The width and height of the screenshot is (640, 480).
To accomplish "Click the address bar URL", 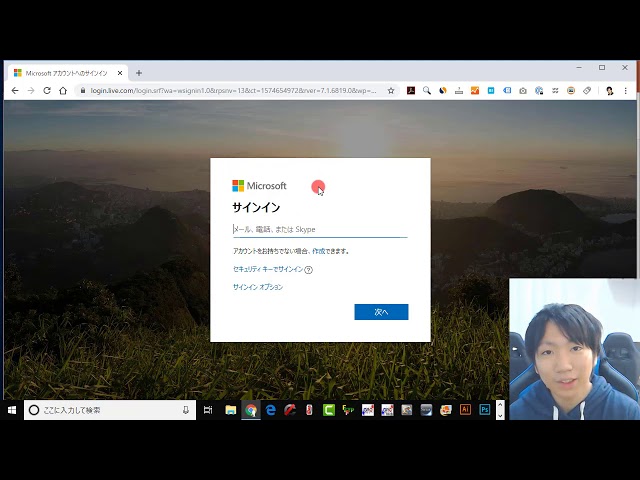I will (233, 91).
